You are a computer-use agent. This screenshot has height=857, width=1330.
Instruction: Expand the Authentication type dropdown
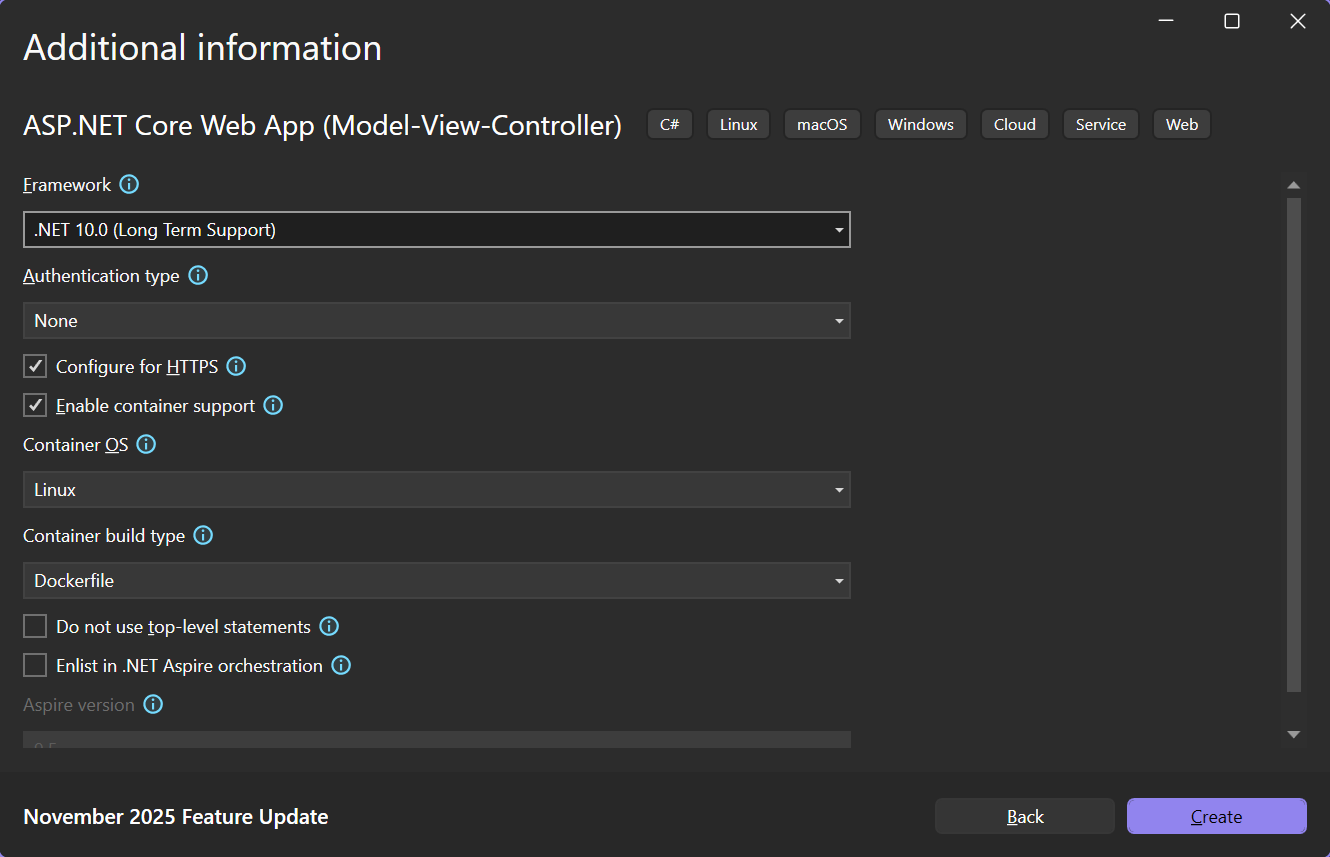click(838, 320)
